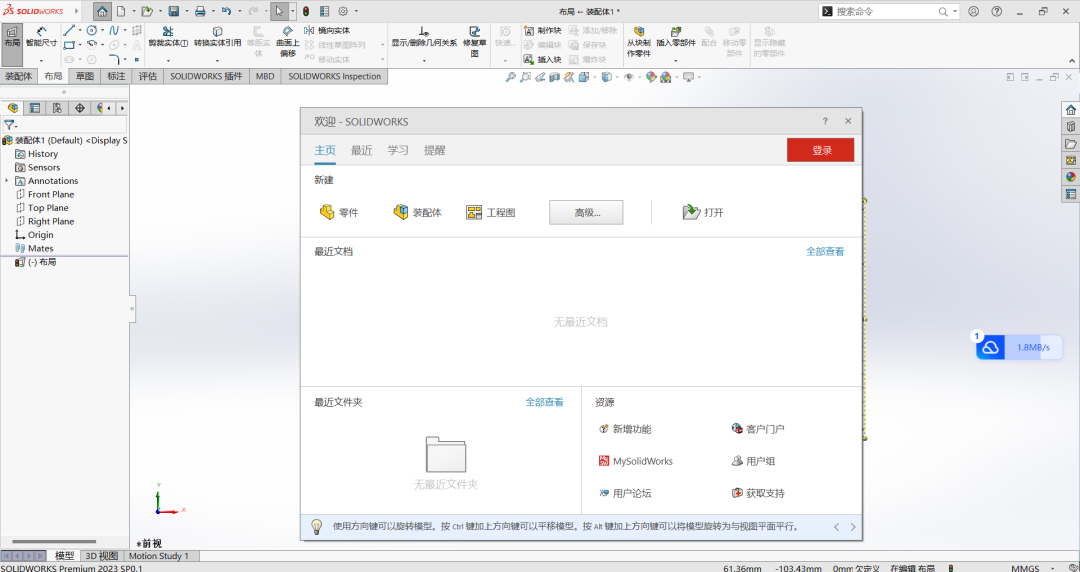The image size is (1080, 572).
Task: Open SOLIDWORKS Resources home icon in task pane
Action: point(1070,110)
